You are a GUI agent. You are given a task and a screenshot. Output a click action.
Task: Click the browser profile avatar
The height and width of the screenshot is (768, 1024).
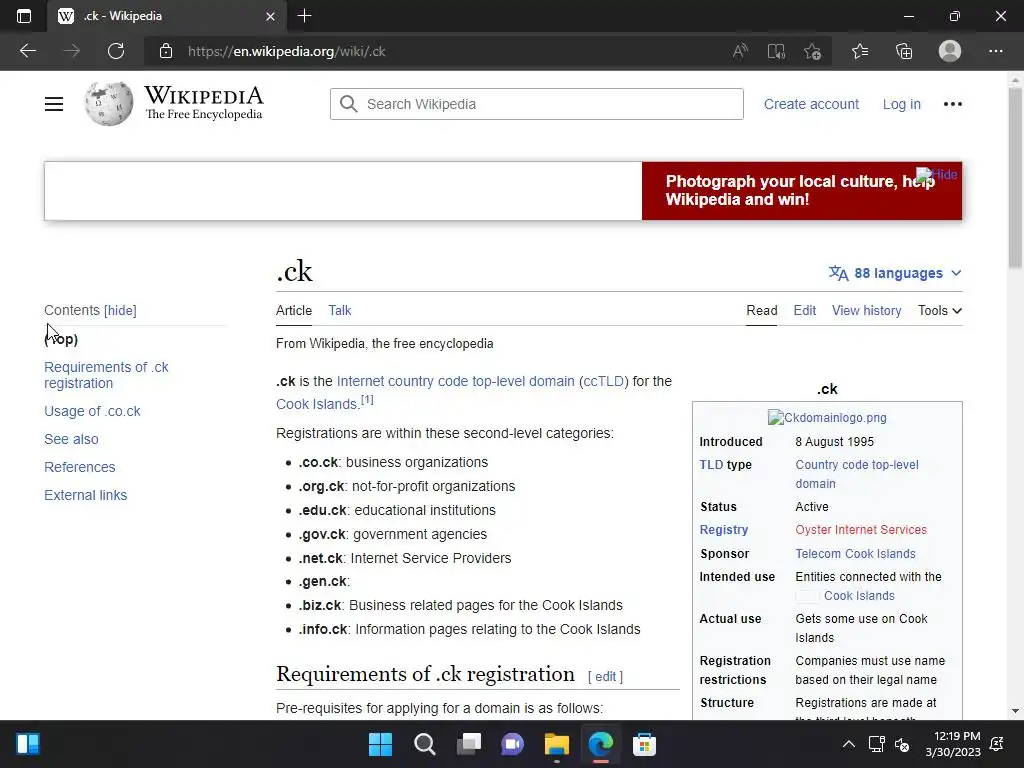[950, 51]
